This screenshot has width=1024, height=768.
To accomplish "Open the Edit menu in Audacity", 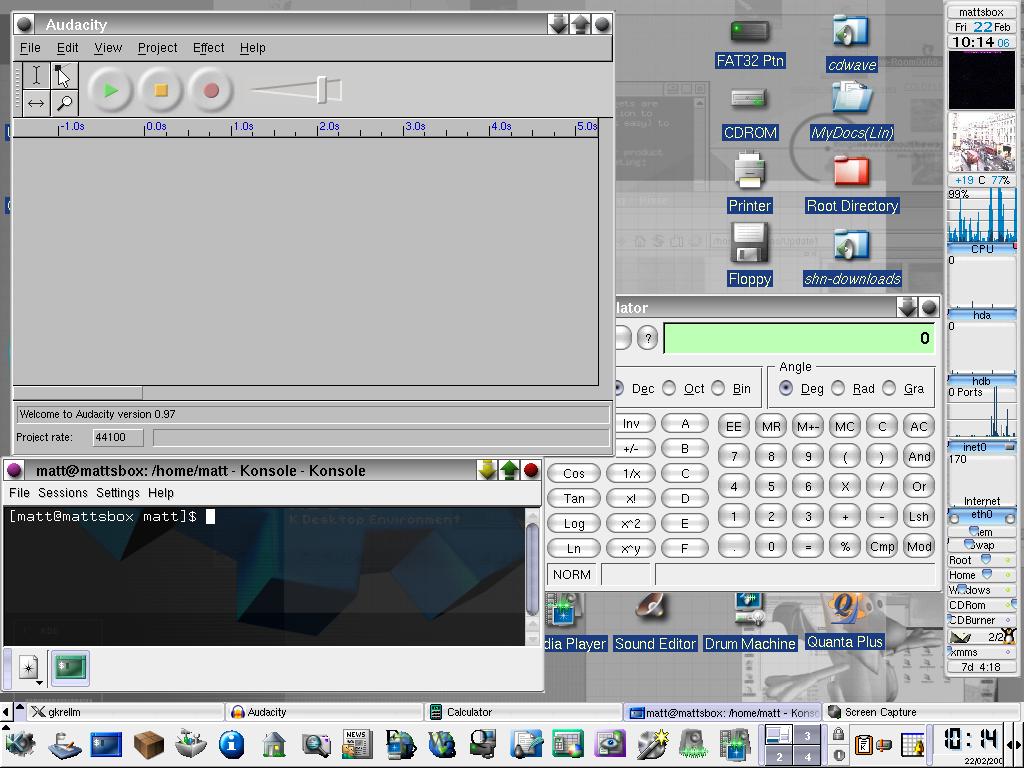I will pyautogui.click(x=67, y=48).
